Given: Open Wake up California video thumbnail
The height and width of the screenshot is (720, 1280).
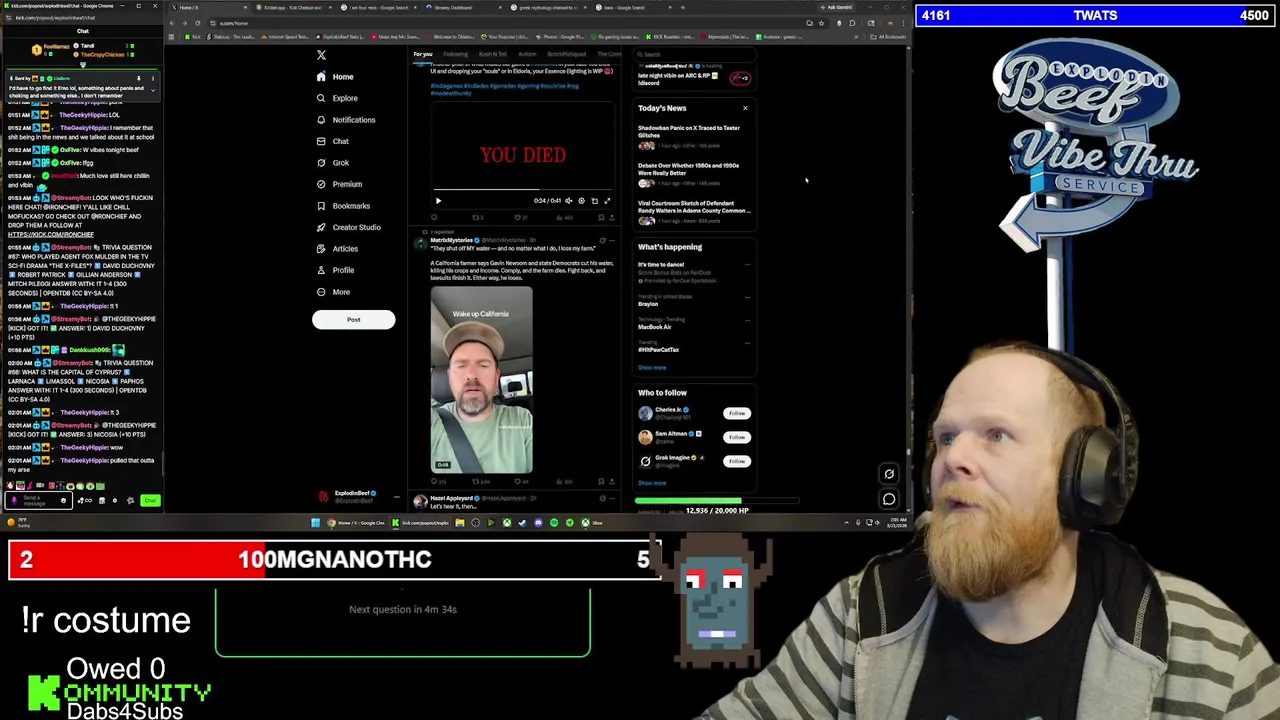Looking at the screenshot, I should coord(482,380).
